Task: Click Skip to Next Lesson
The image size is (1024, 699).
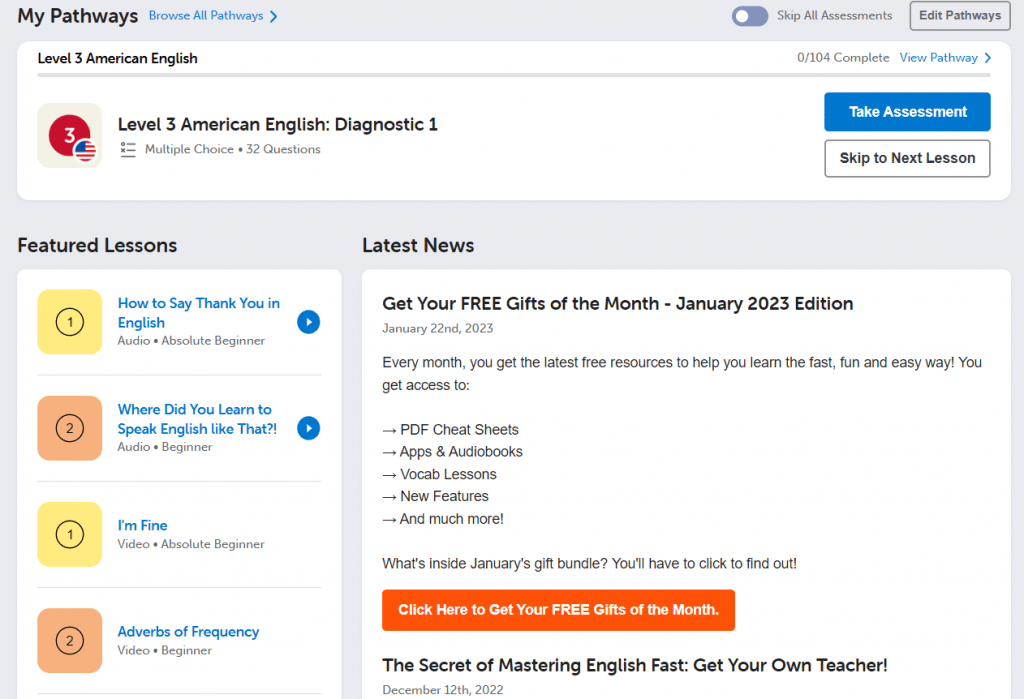Action: [x=907, y=158]
